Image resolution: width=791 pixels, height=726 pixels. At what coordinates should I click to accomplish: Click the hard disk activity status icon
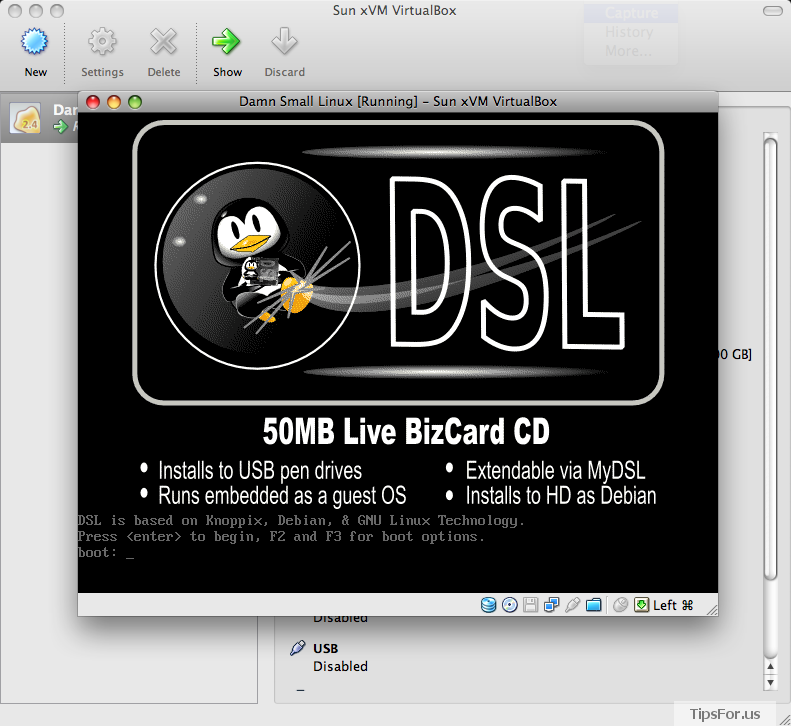[488, 604]
